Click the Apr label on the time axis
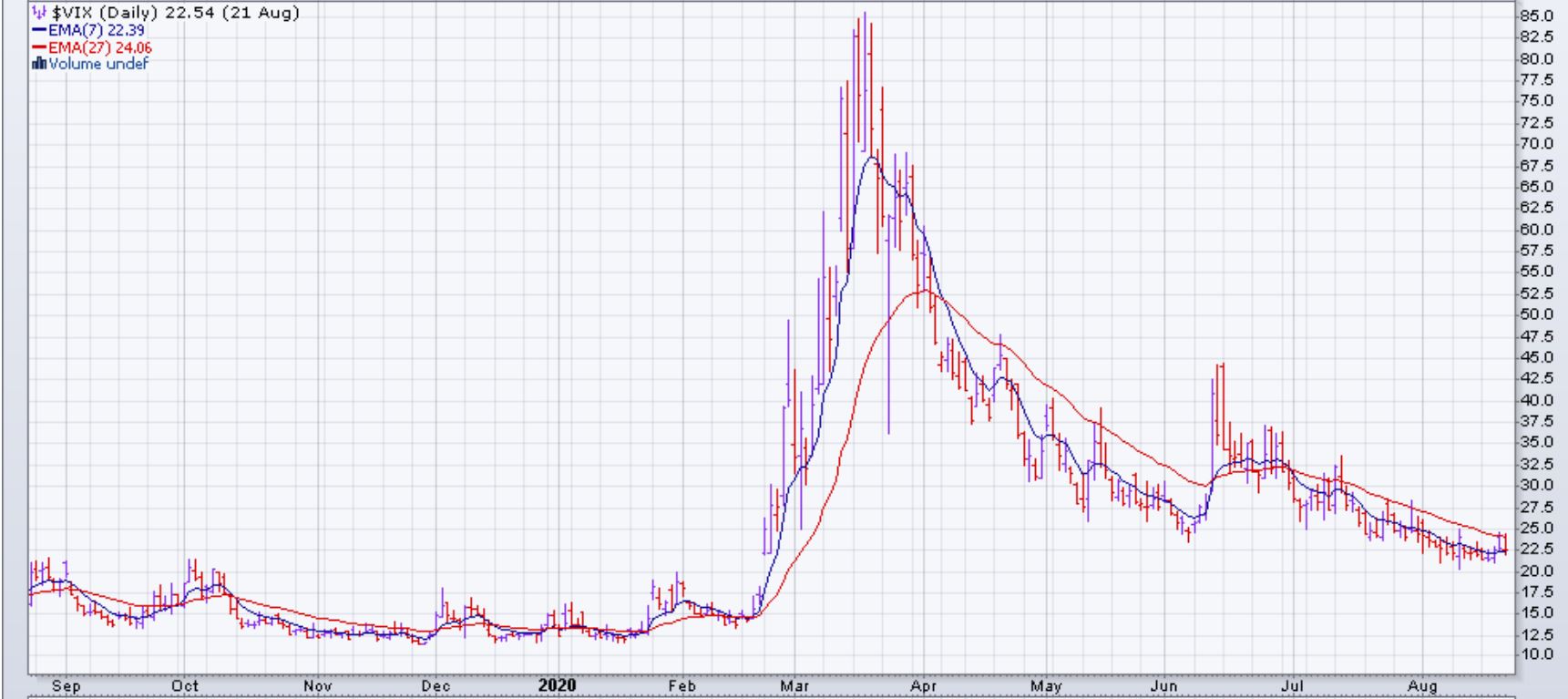Screen dimensions: 1568x699 [923, 686]
